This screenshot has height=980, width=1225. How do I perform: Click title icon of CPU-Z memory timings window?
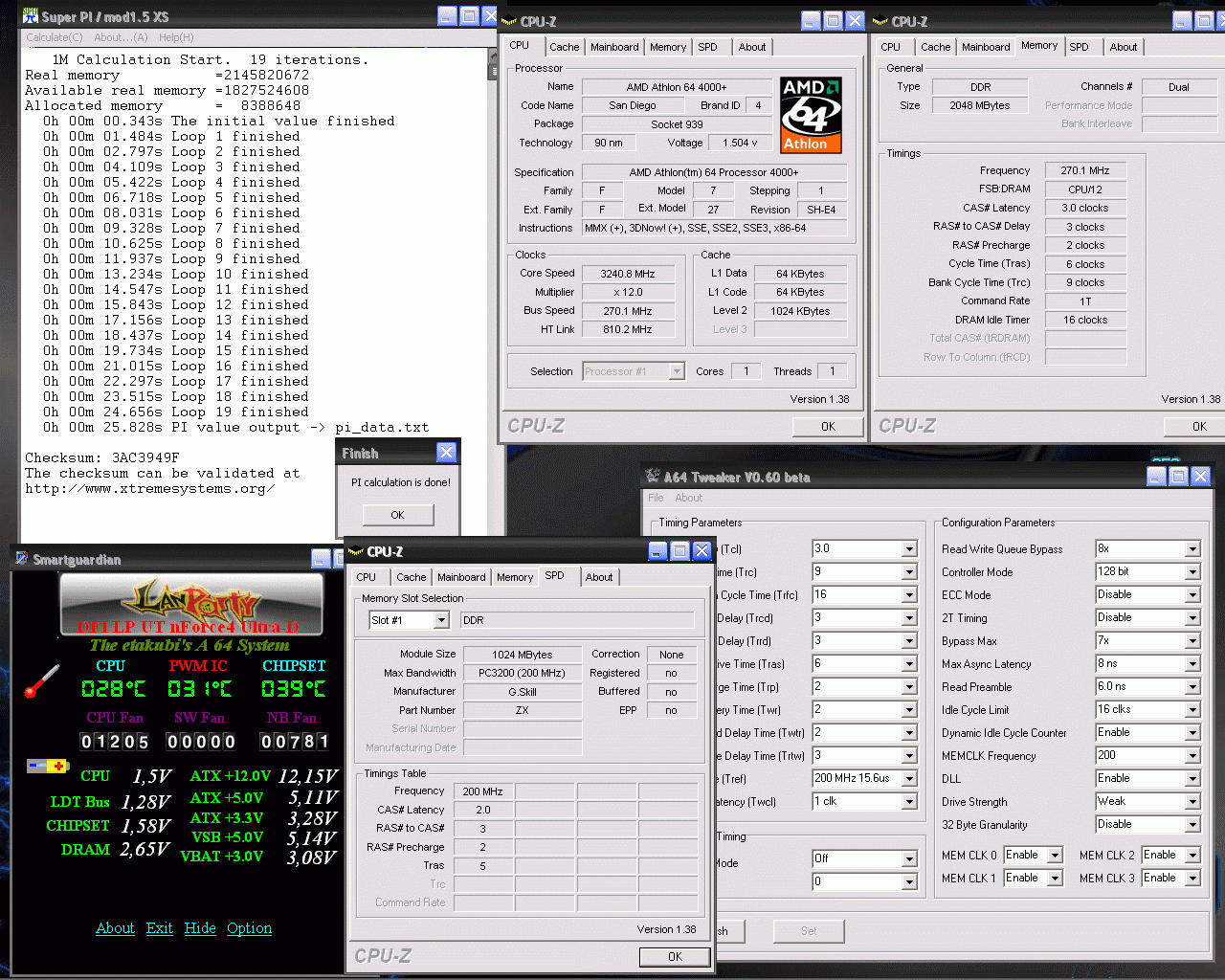click(x=880, y=21)
